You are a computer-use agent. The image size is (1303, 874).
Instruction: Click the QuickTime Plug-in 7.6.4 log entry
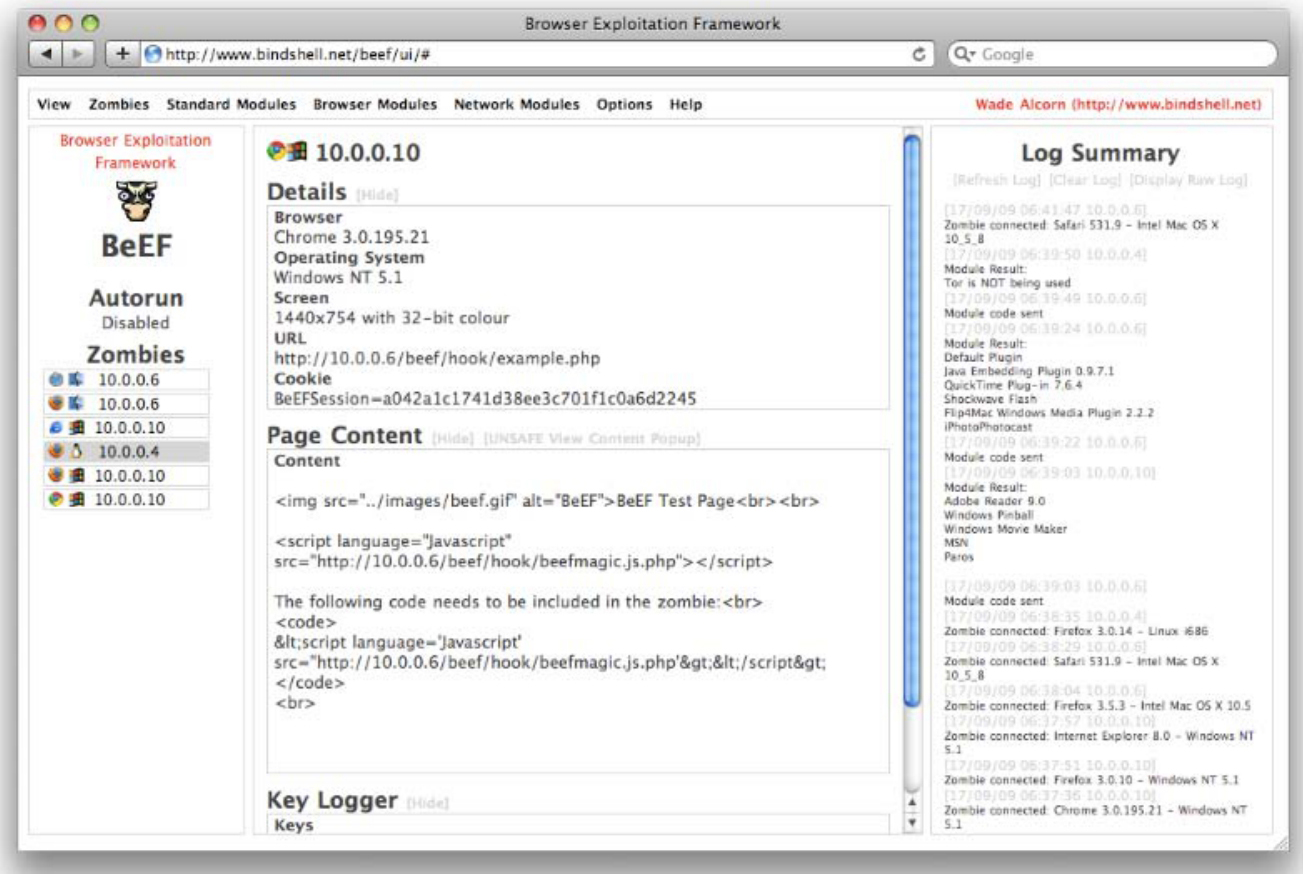[x=1008, y=384]
